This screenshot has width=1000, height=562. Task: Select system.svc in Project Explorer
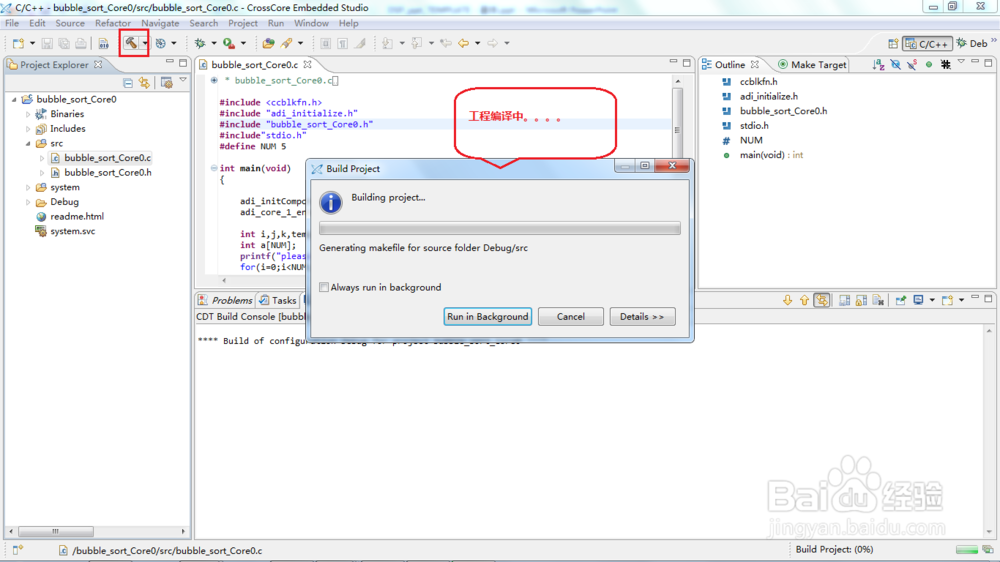coord(66,231)
